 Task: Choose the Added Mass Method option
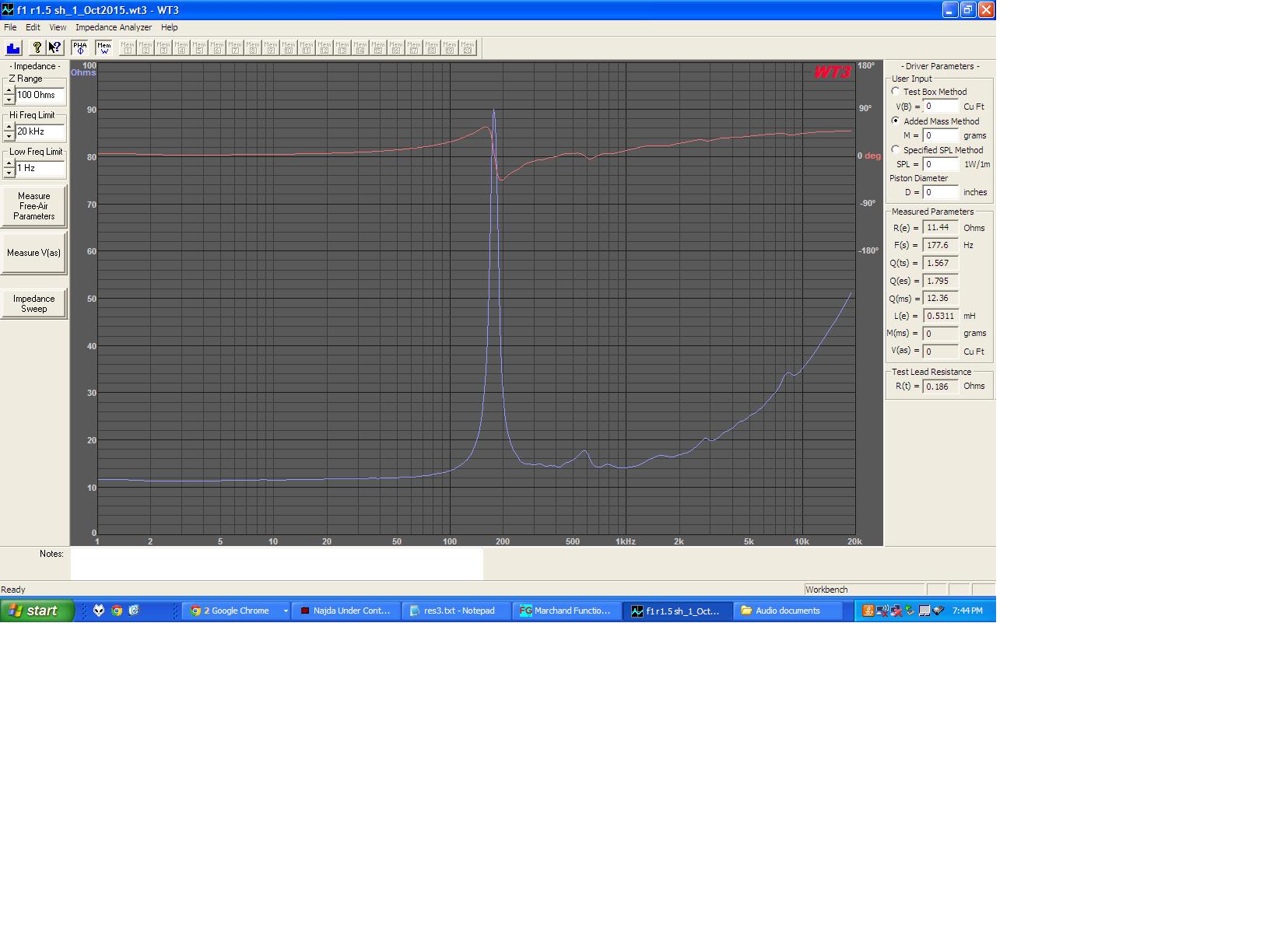(x=896, y=121)
